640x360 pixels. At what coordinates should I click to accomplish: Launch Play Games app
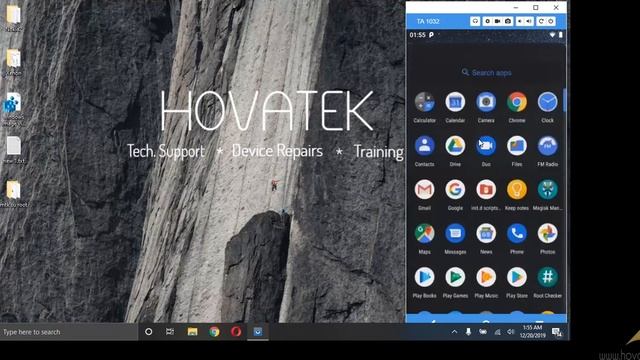(x=455, y=277)
